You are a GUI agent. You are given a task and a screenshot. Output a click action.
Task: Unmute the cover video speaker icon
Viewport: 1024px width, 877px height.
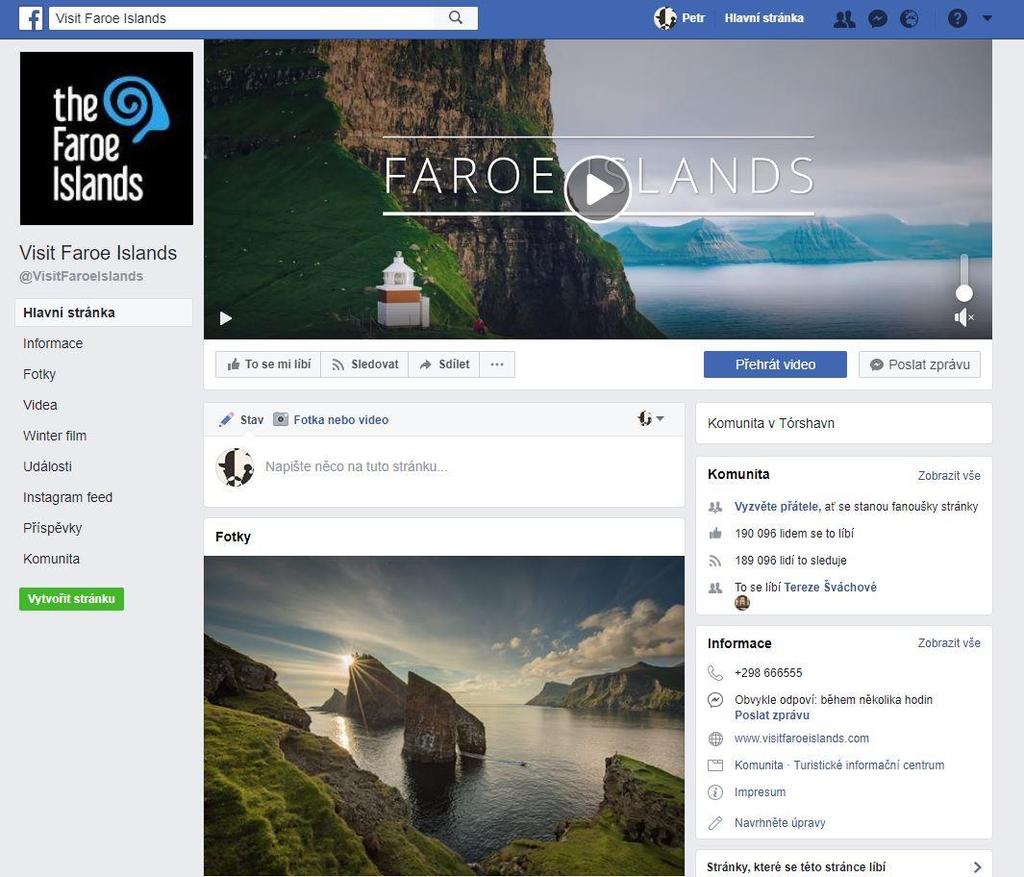click(x=964, y=317)
